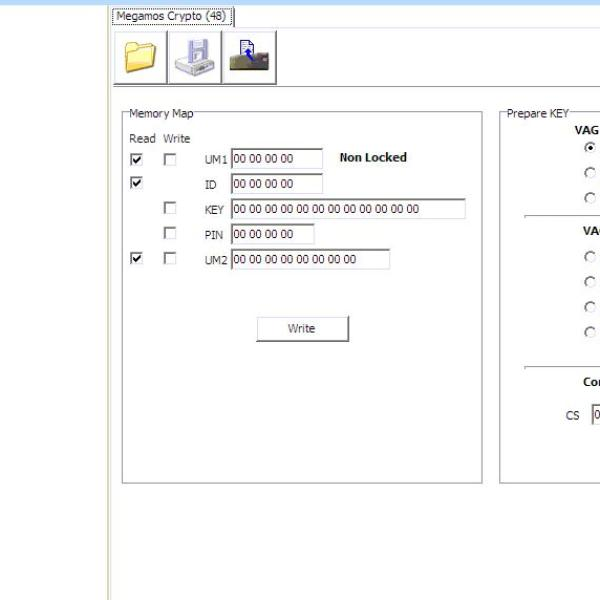Click the floppy disk save icon

(195, 57)
